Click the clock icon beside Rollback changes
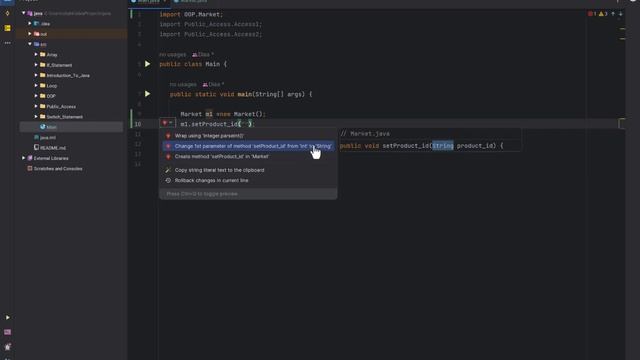 pyautogui.click(x=168, y=180)
